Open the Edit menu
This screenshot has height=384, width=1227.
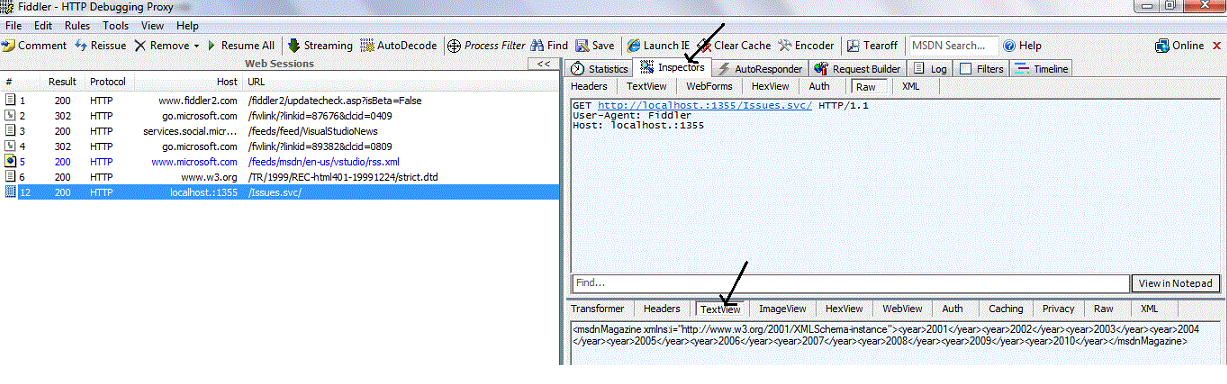43,25
